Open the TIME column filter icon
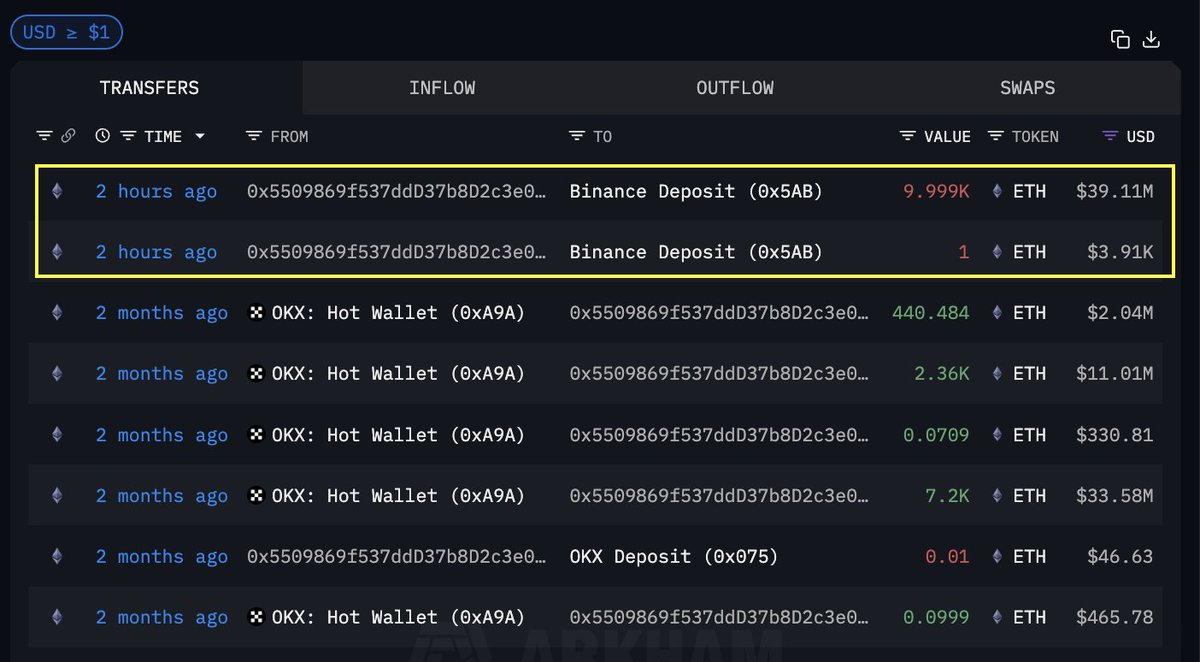Screen dimensions: 1200x662 129,136
